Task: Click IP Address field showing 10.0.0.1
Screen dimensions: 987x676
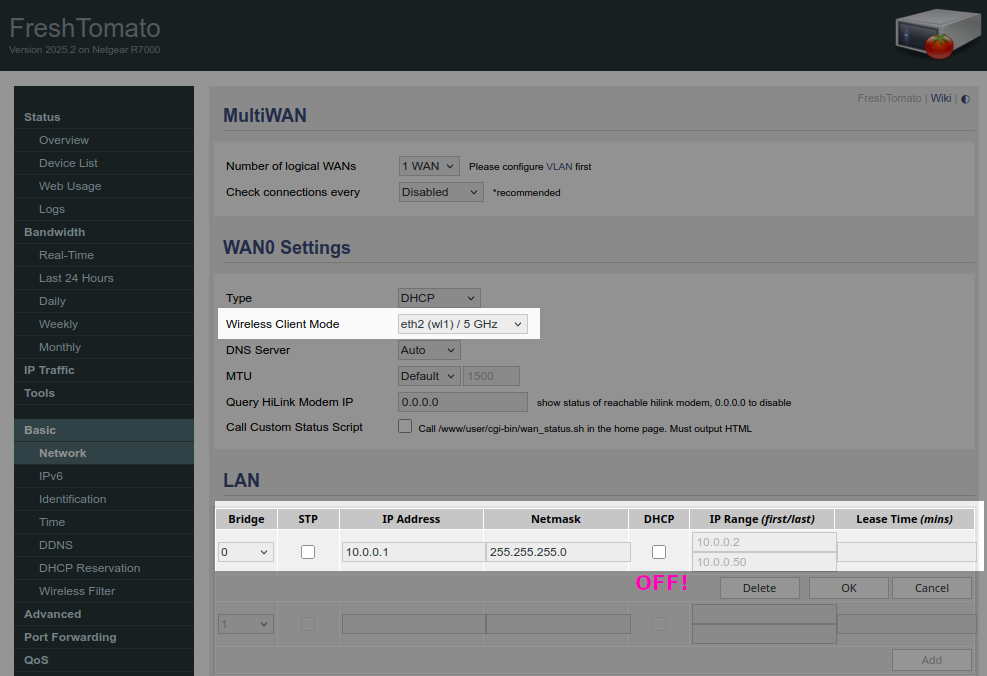Action: click(x=414, y=552)
